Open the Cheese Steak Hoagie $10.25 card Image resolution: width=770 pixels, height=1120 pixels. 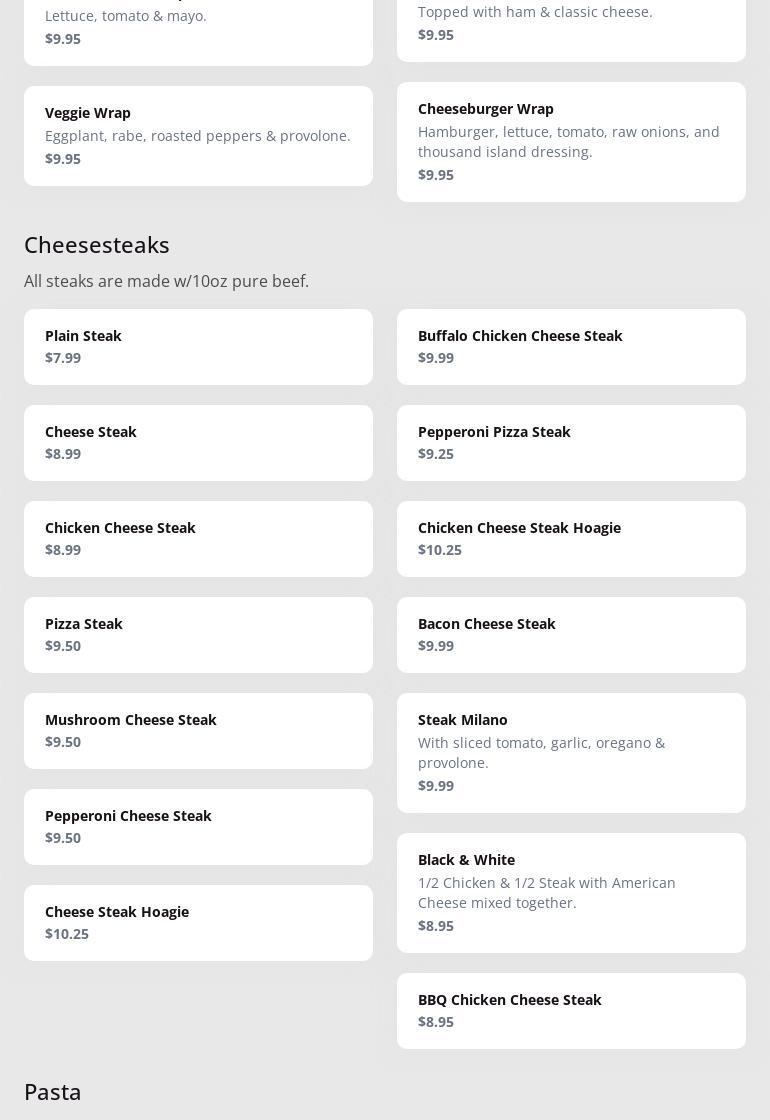(x=198, y=923)
